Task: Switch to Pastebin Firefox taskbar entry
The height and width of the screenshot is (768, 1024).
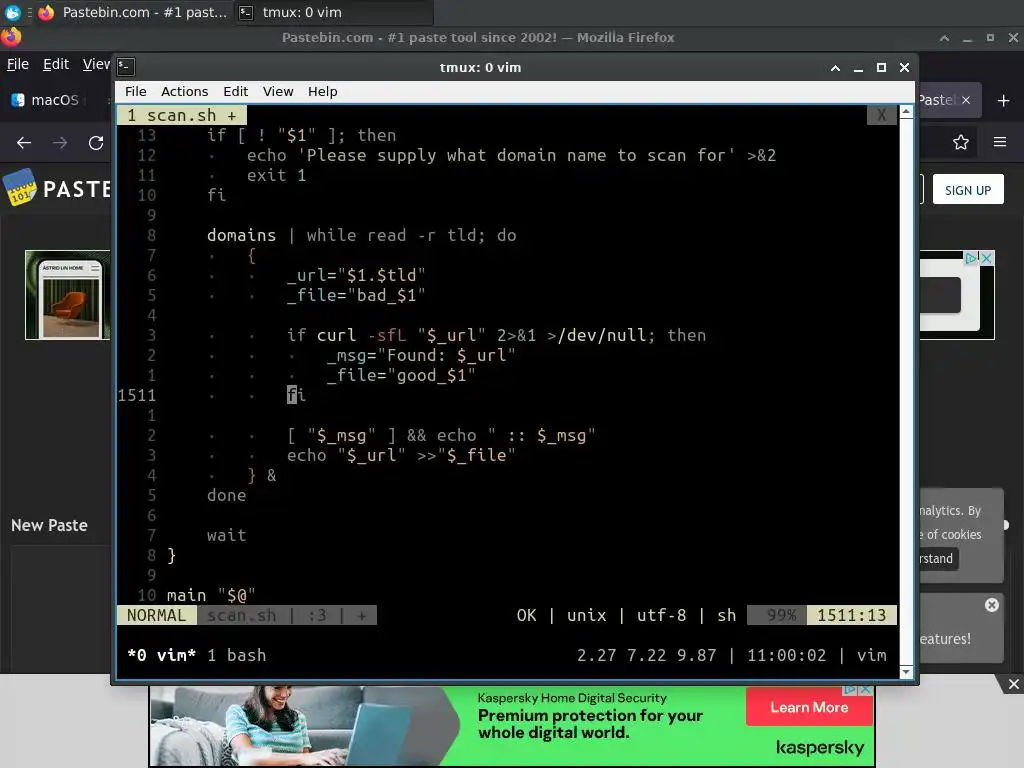Action: pyautogui.click(x=133, y=12)
